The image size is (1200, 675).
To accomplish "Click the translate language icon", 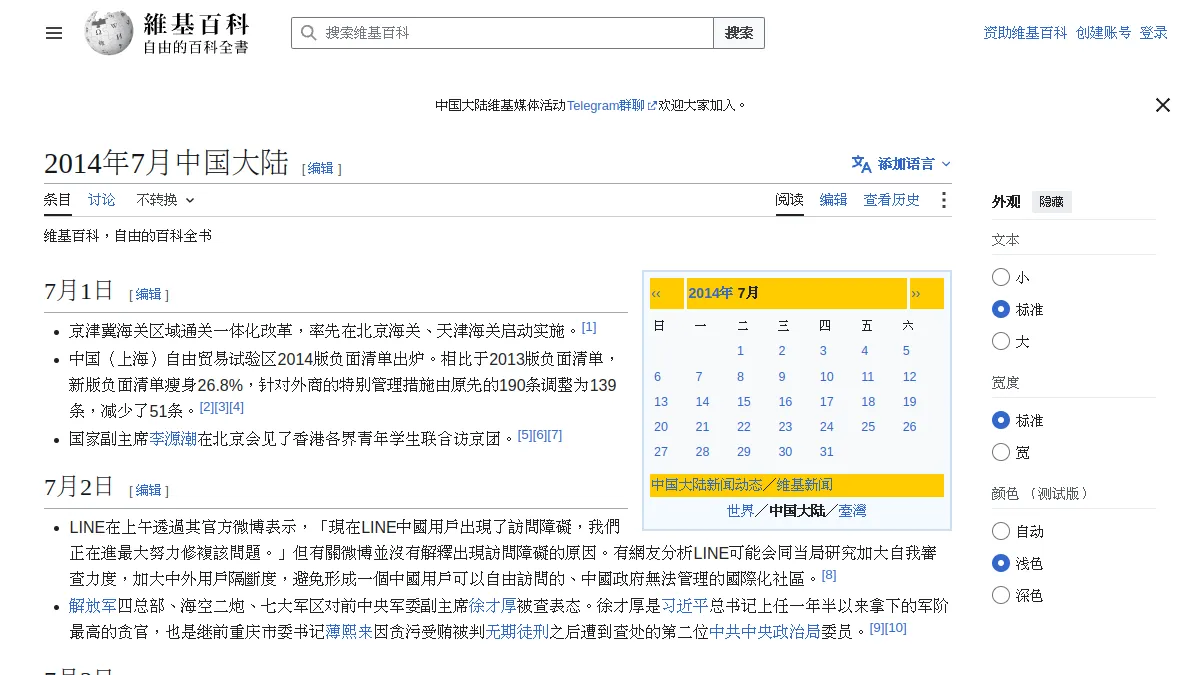I will pyautogui.click(x=861, y=164).
